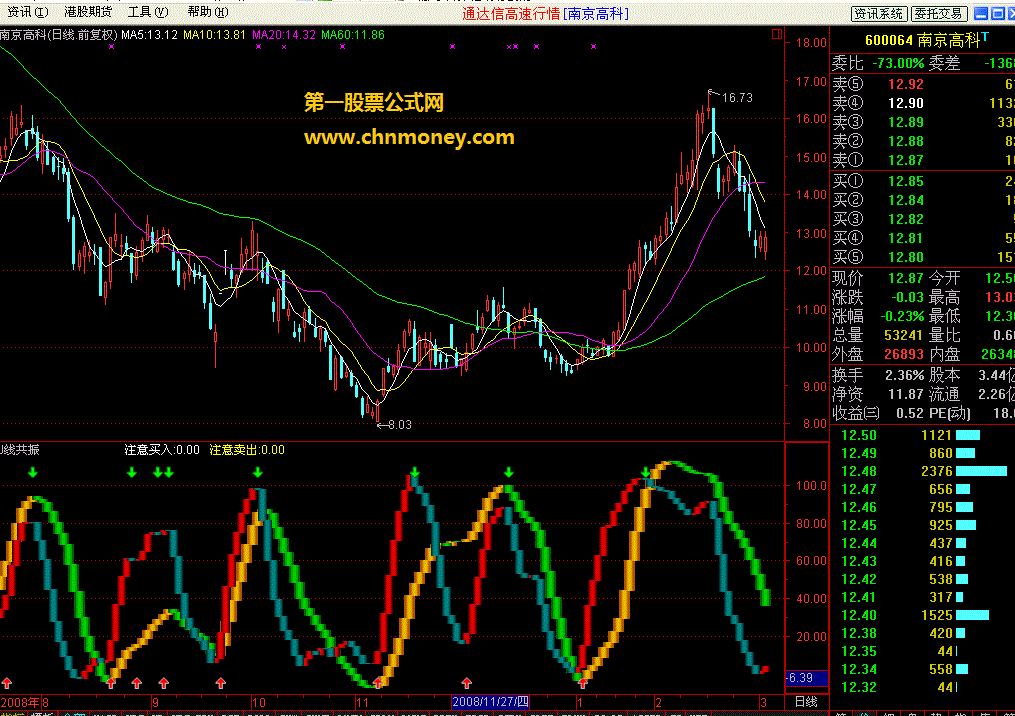Select the 买② 12.84 bid row
This screenshot has height=716, width=1015.
point(922,200)
